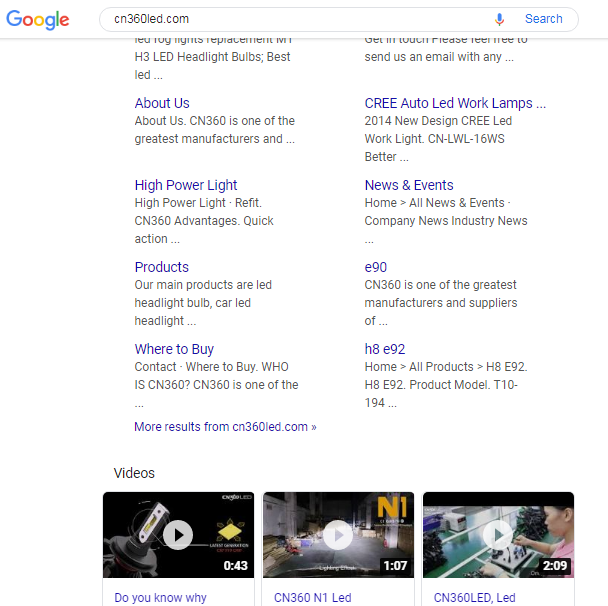Click the Search button

[543, 19]
